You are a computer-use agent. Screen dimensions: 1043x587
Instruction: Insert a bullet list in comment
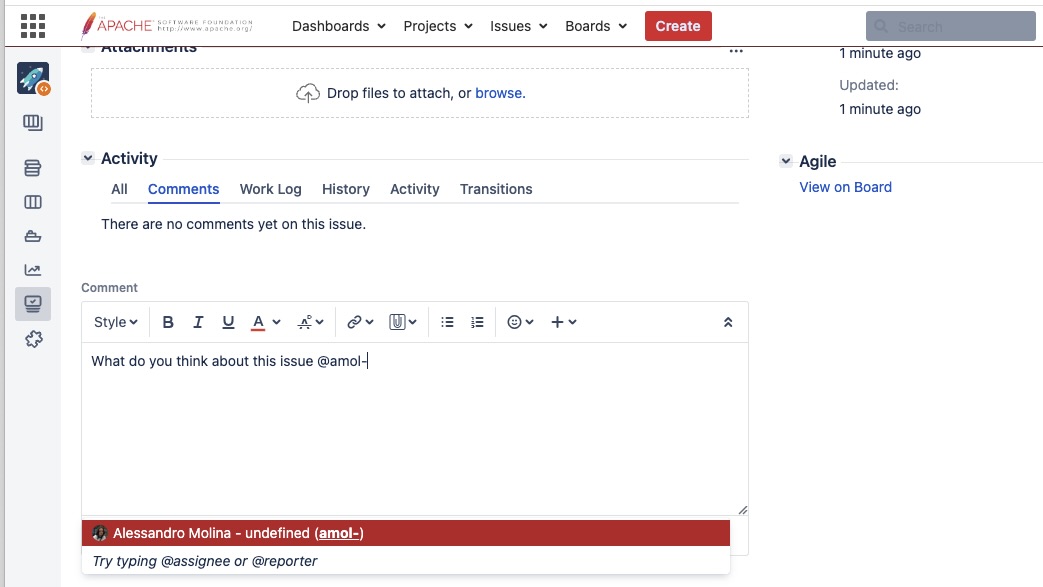[x=447, y=322]
